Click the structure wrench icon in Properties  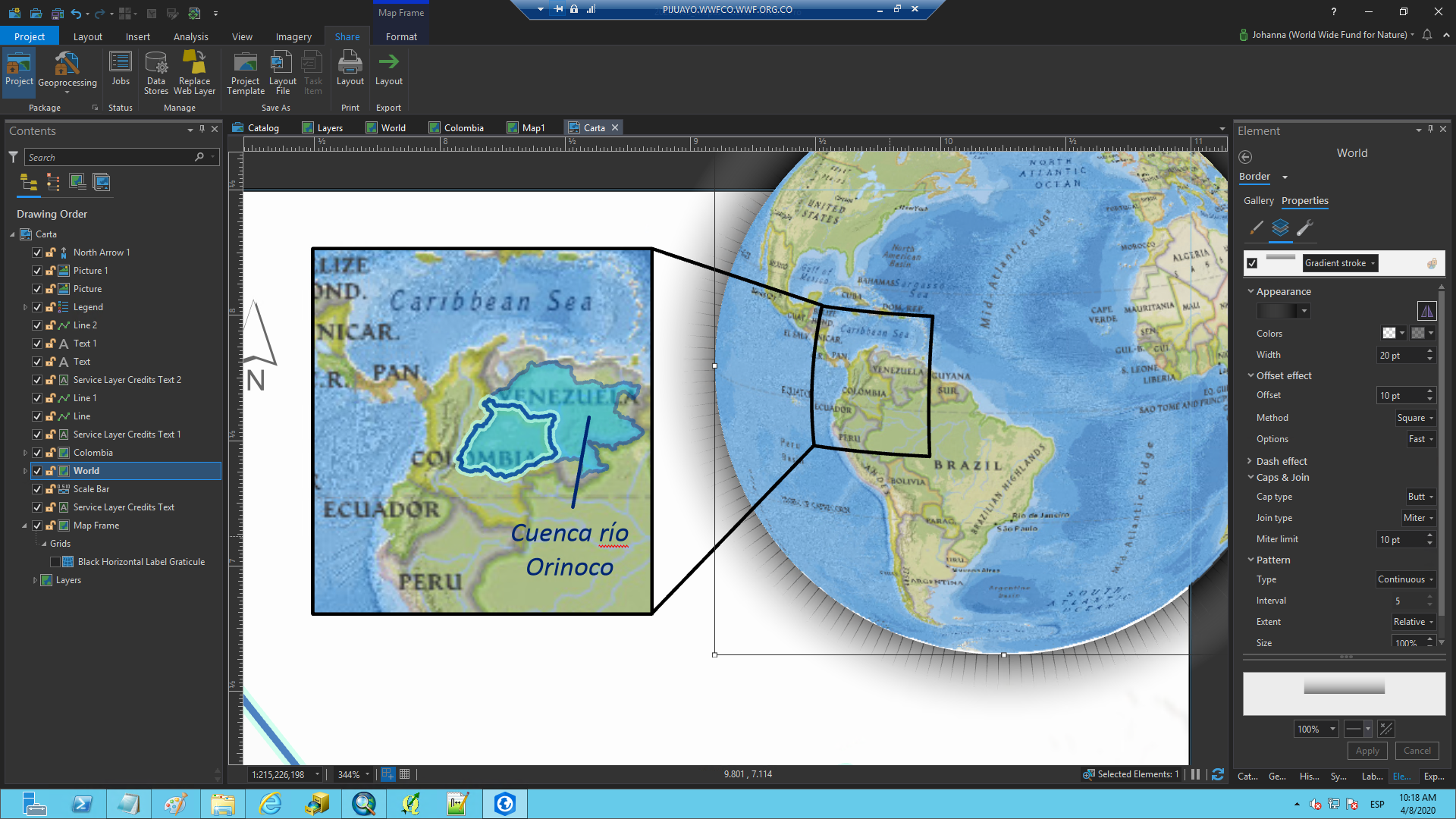click(1304, 227)
